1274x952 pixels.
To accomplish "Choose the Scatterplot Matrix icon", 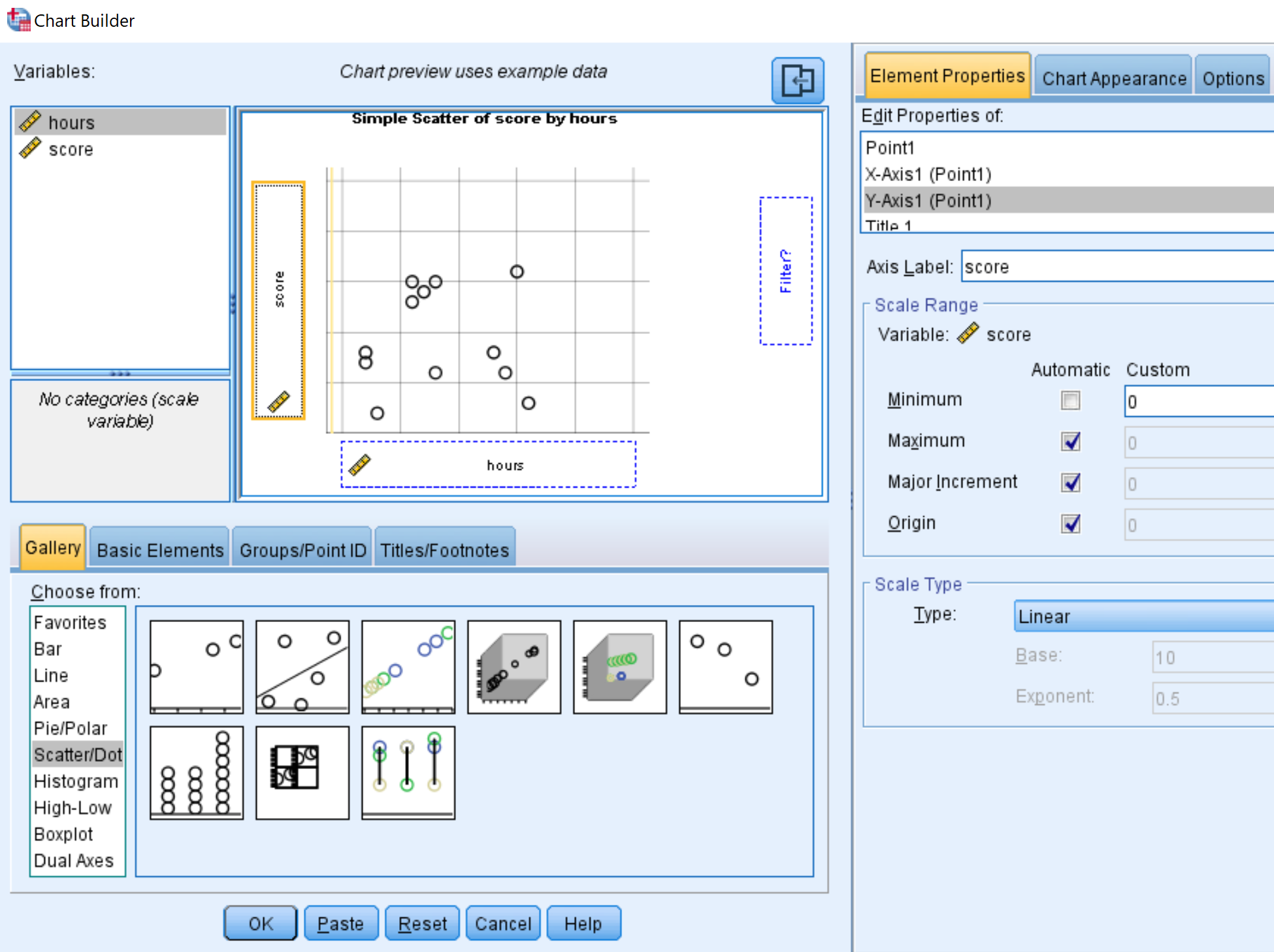I will (302, 772).
